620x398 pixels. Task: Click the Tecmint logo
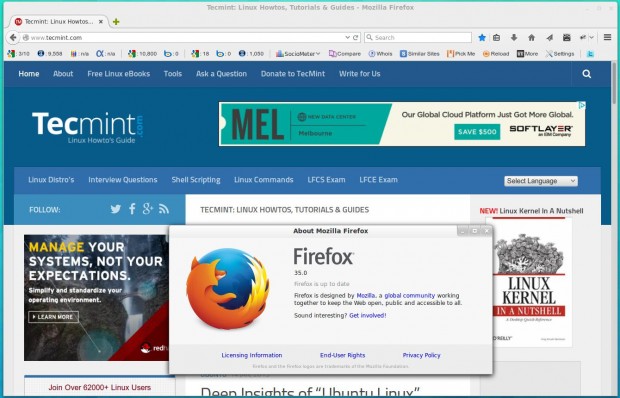(87, 127)
